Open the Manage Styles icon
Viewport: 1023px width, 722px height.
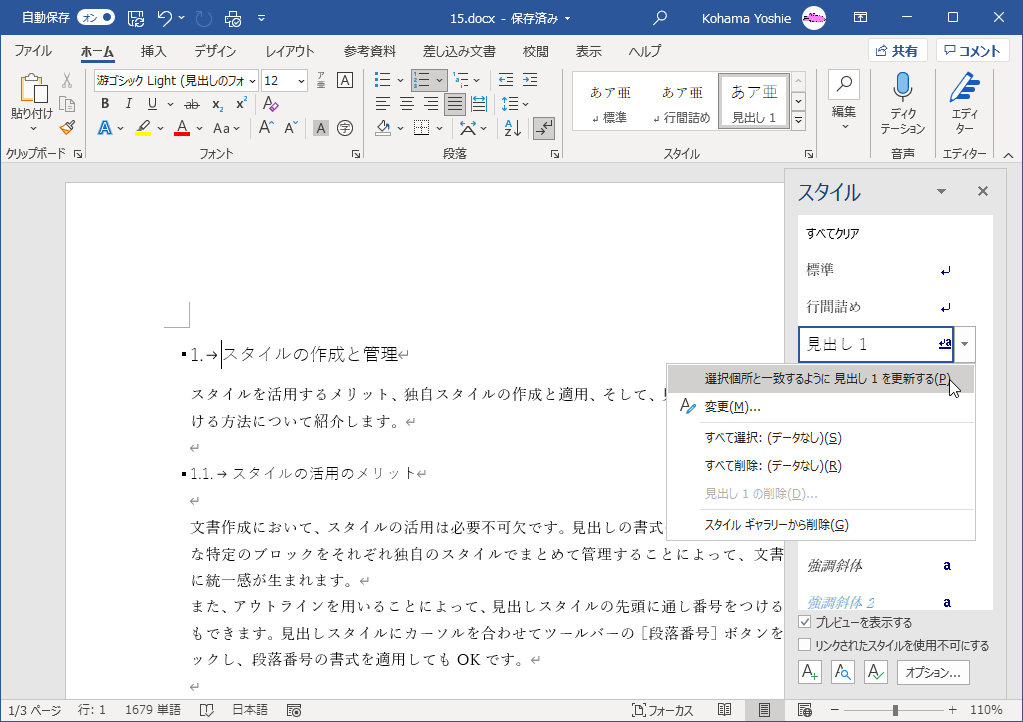[876, 672]
